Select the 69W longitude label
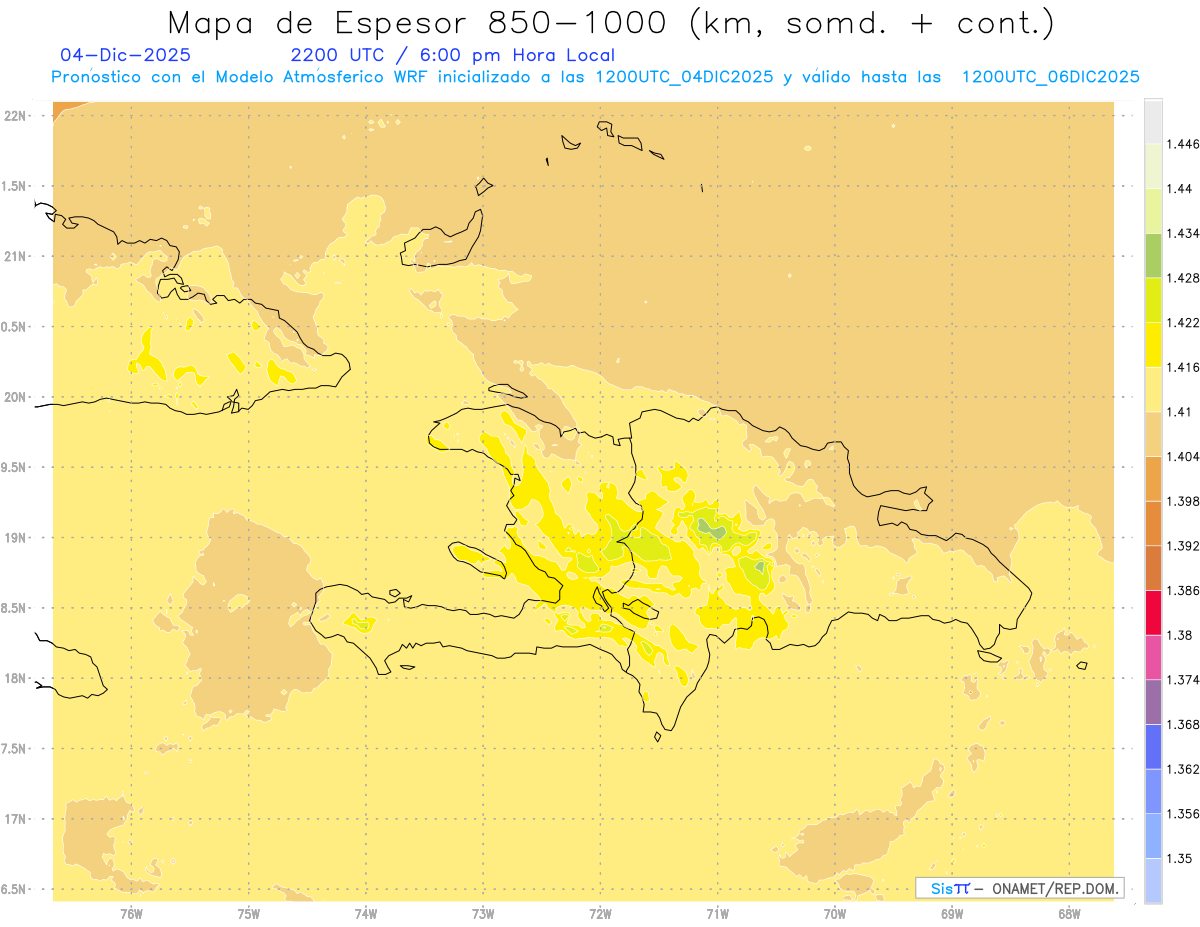 952,913
